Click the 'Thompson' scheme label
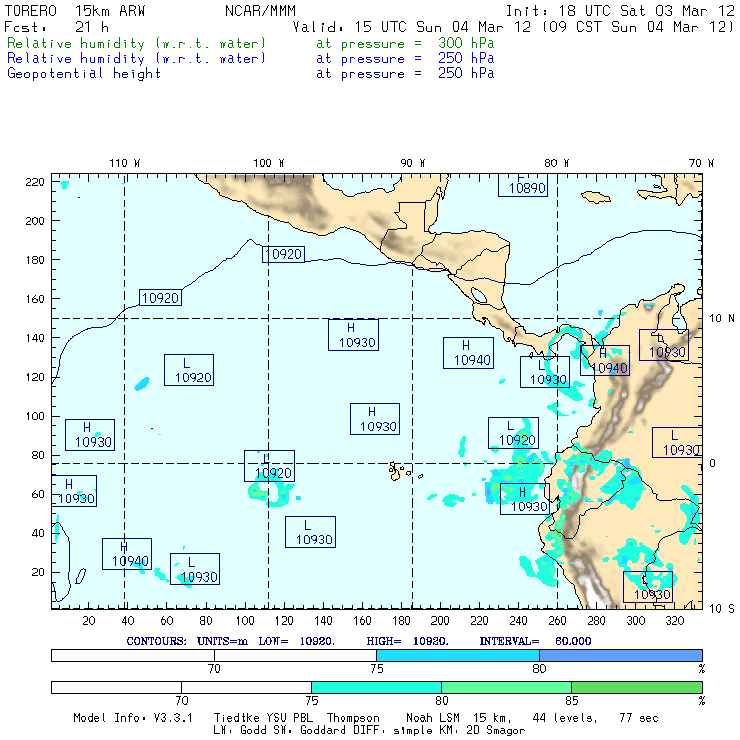Image resolution: width=740 pixels, height=740 pixels. pyautogui.click(x=353, y=718)
